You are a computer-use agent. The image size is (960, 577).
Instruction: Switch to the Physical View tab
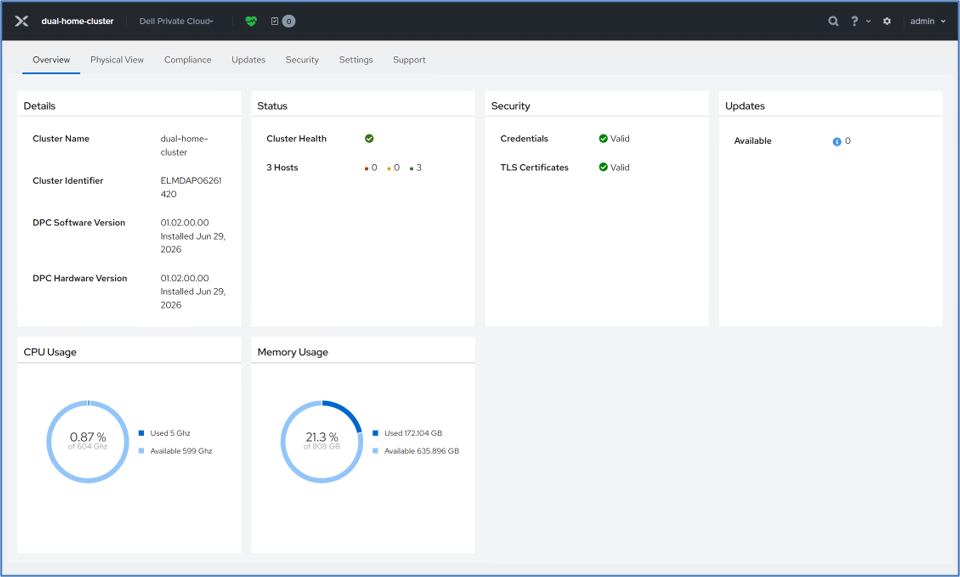117,59
